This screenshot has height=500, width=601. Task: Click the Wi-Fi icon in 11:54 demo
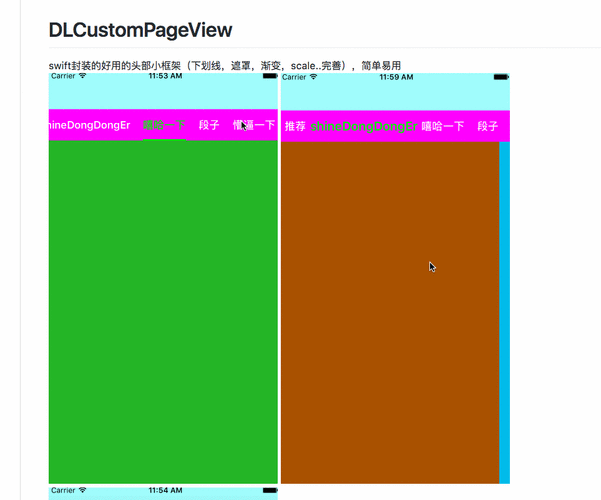(x=82, y=490)
